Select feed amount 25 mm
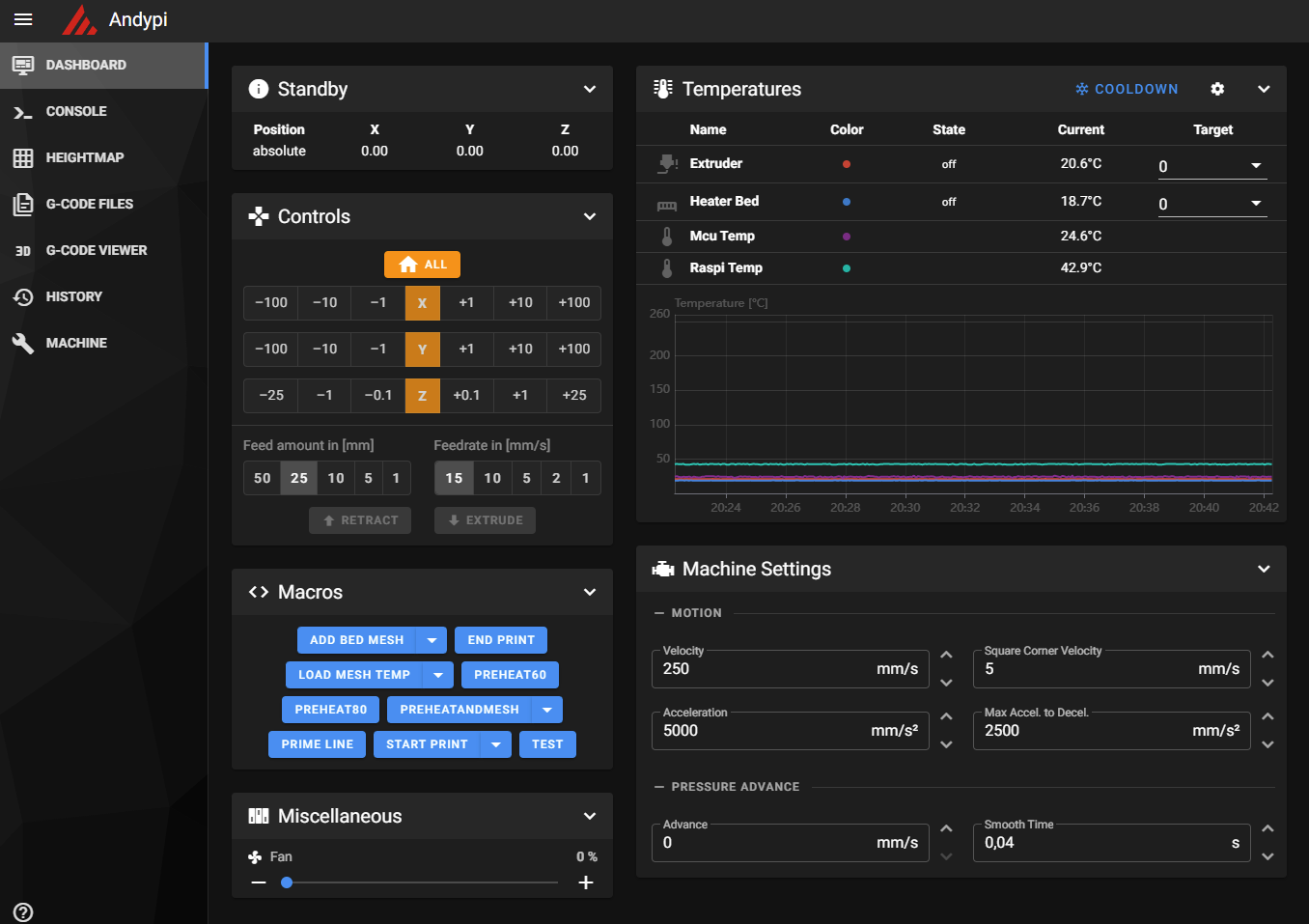Viewport: 1309px width, 924px height. pos(299,478)
